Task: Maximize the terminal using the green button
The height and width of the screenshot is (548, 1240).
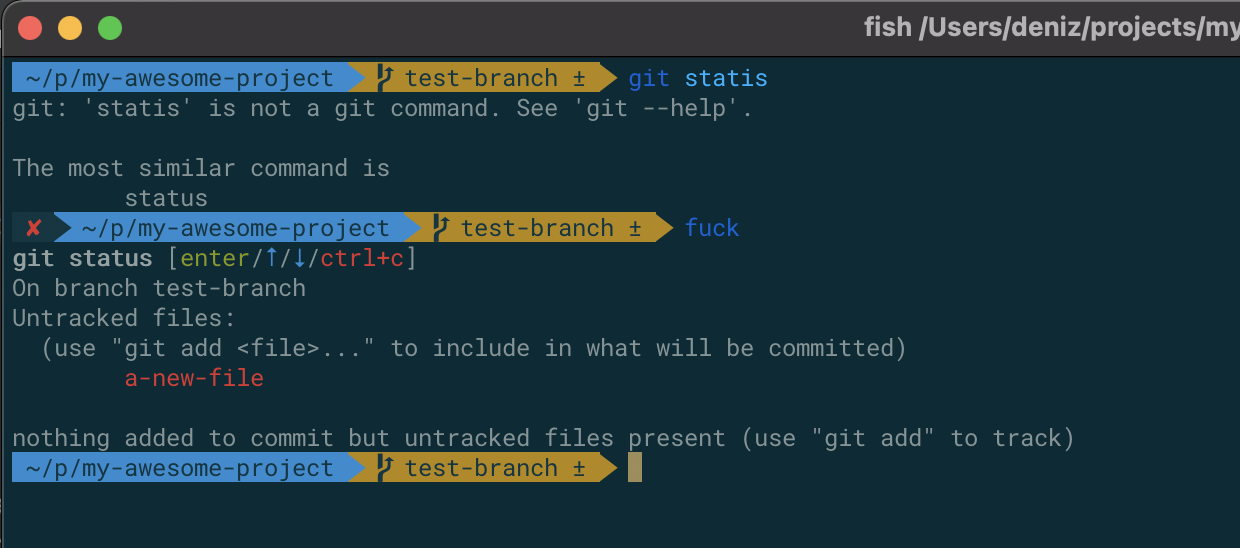Action: click(x=110, y=28)
